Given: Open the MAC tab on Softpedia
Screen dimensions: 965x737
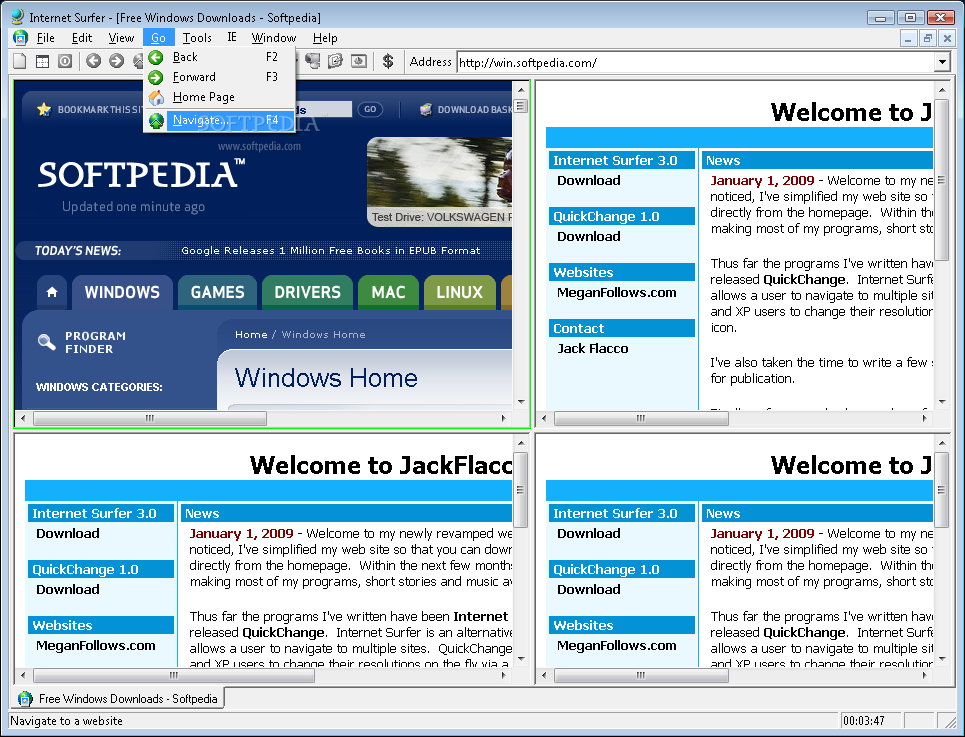Looking at the screenshot, I should (x=388, y=292).
